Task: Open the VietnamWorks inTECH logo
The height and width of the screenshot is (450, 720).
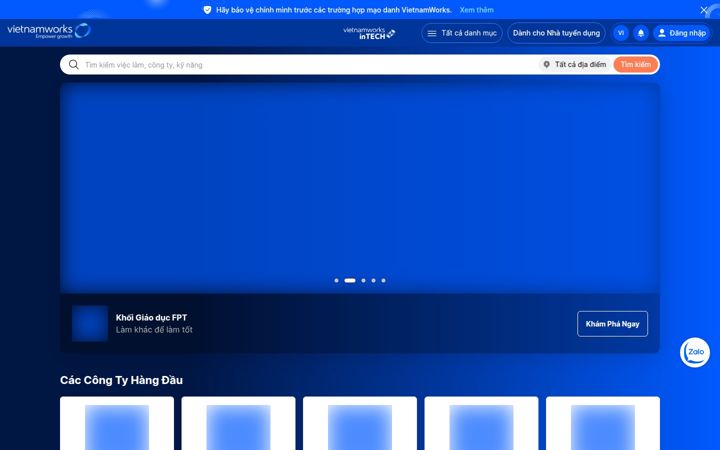Action: click(369, 33)
